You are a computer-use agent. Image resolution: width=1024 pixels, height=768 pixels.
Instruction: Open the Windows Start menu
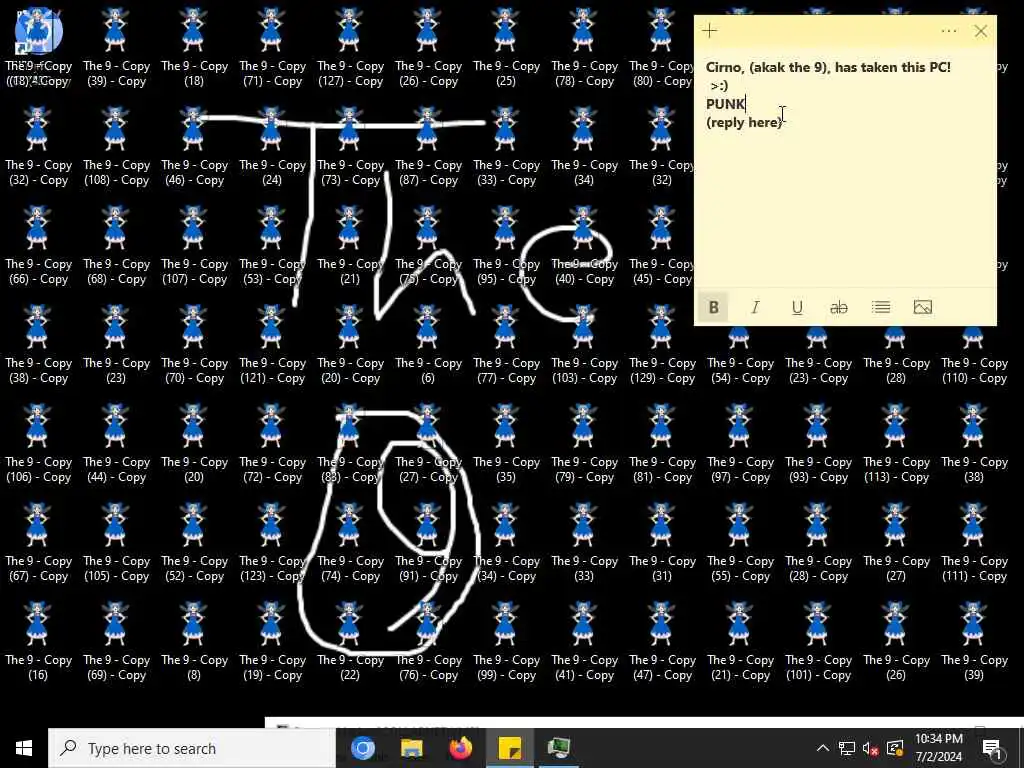24,748
